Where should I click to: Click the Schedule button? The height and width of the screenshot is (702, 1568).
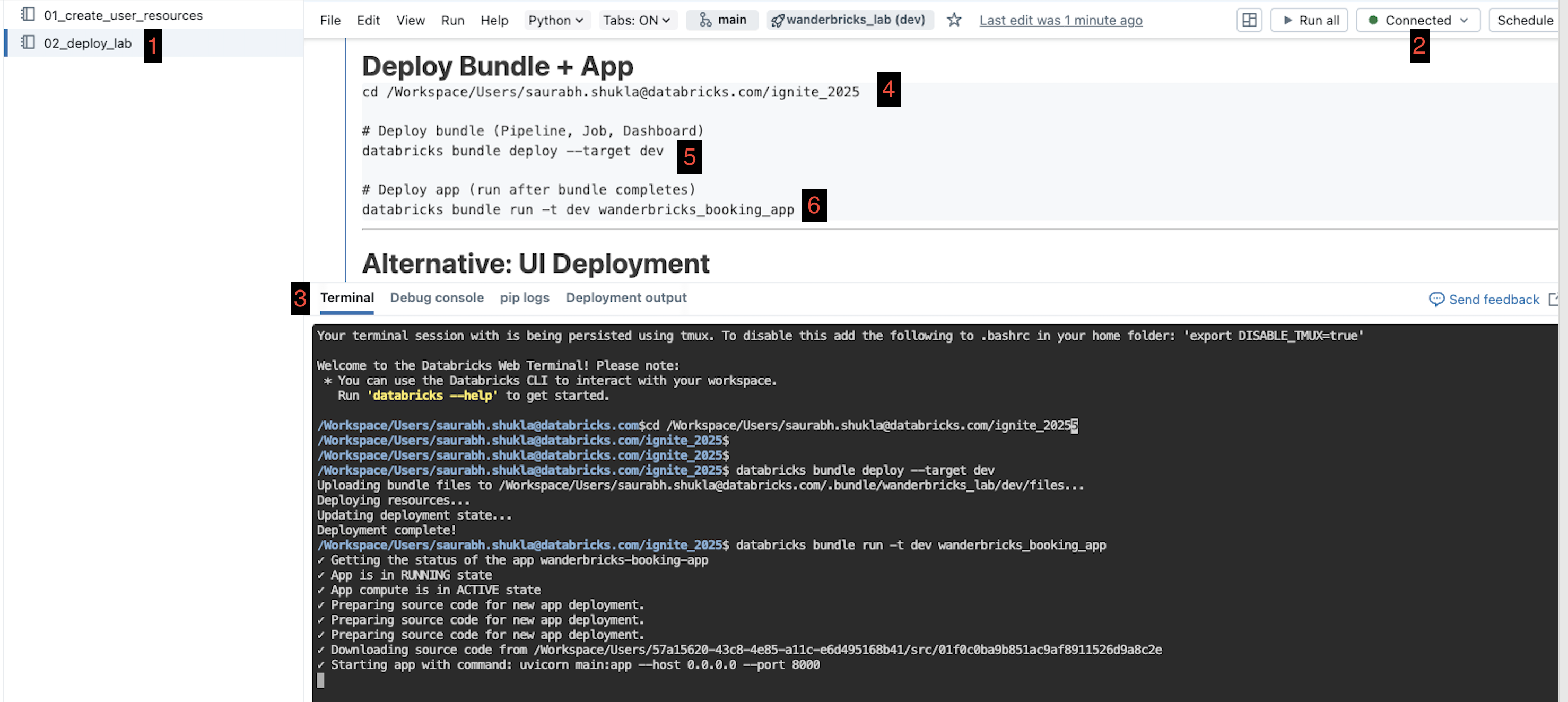click(x=1524, y=20)
